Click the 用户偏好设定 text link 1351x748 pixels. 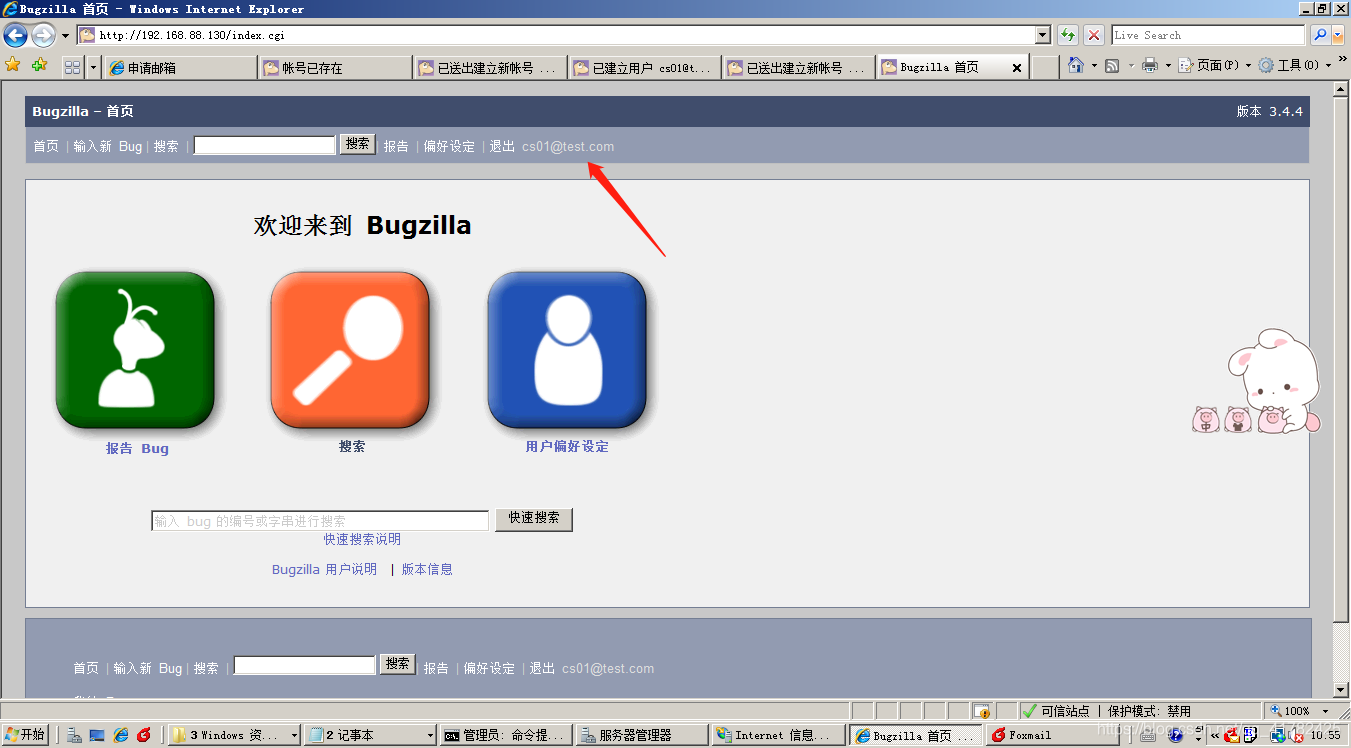click(x=567, y=446)
